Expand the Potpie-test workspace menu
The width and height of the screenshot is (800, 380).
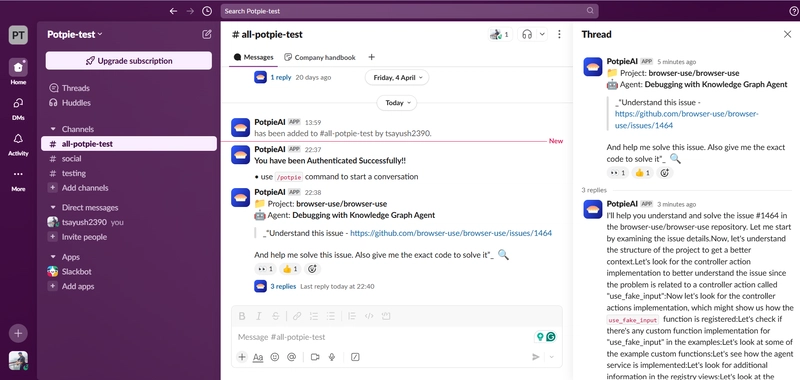coord(75,34)
